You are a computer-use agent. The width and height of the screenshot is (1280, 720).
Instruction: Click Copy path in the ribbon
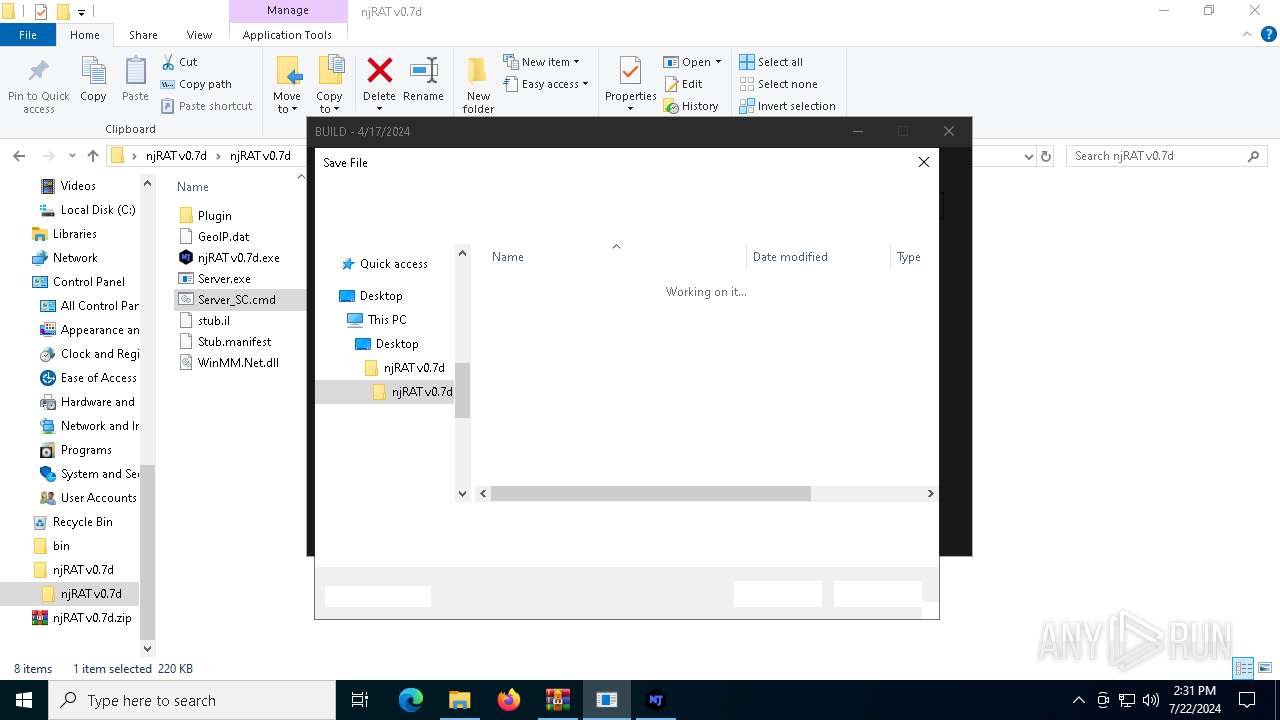tap(196, 84)
